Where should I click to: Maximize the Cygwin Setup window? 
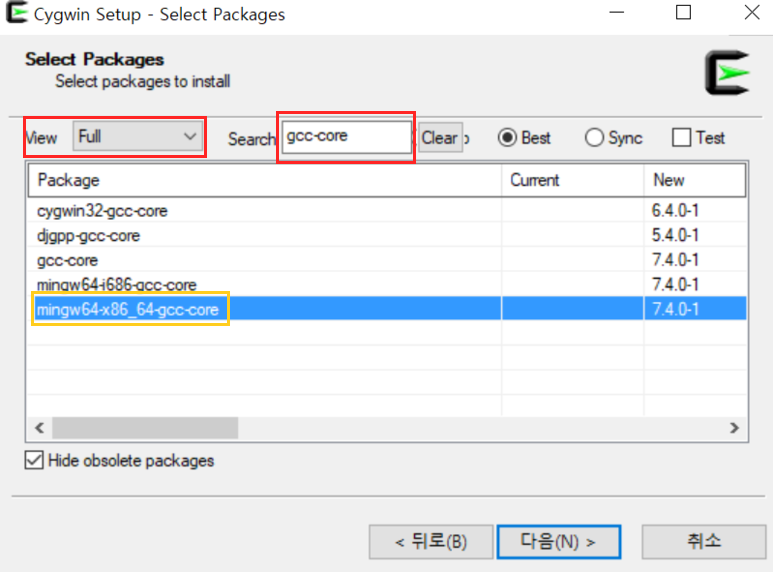pyautogui.click(x=683, y=12)
